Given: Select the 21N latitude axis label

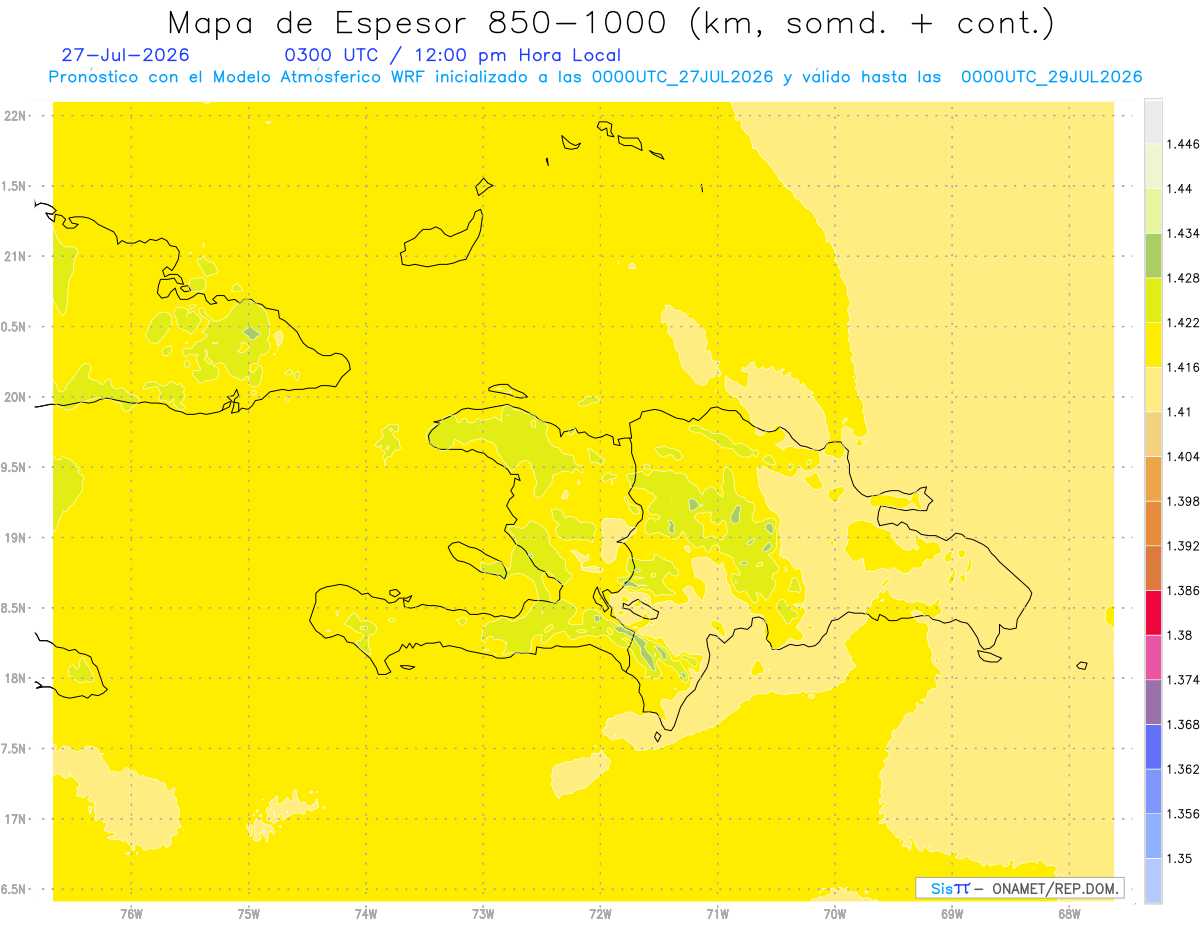Looking at the screenshot, I should point(14,256).
